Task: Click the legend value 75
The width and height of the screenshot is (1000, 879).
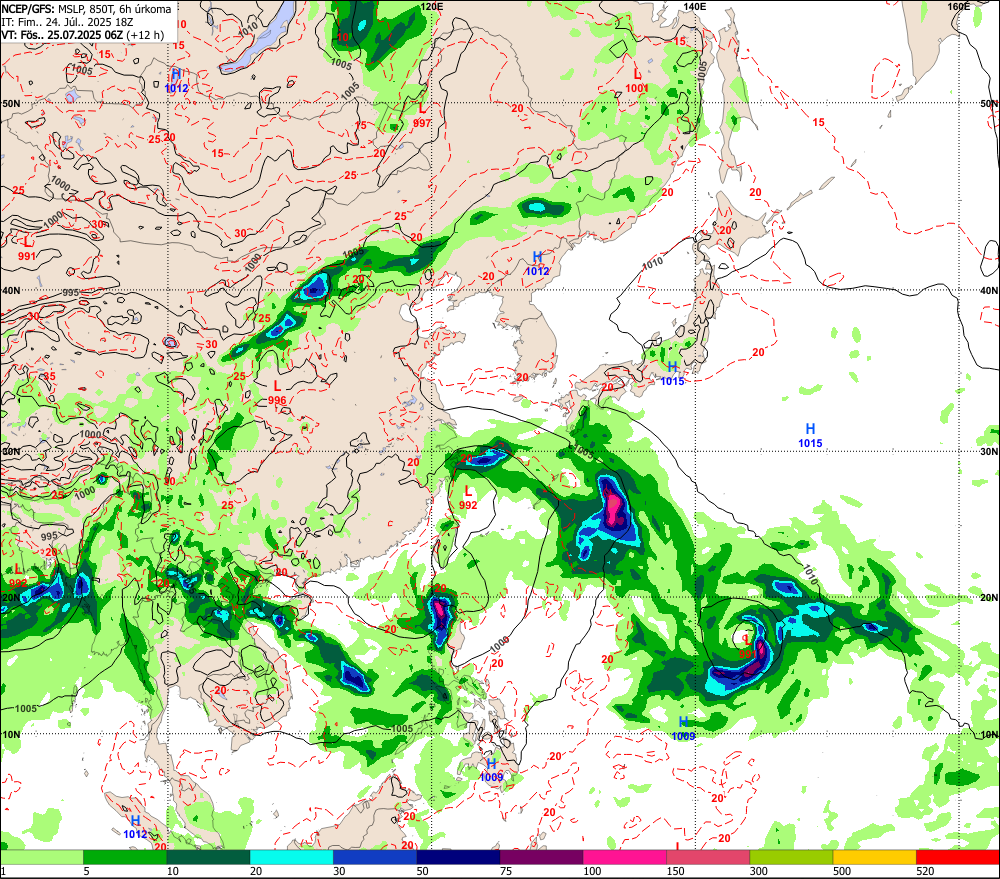Action: (x=506, y=871)
